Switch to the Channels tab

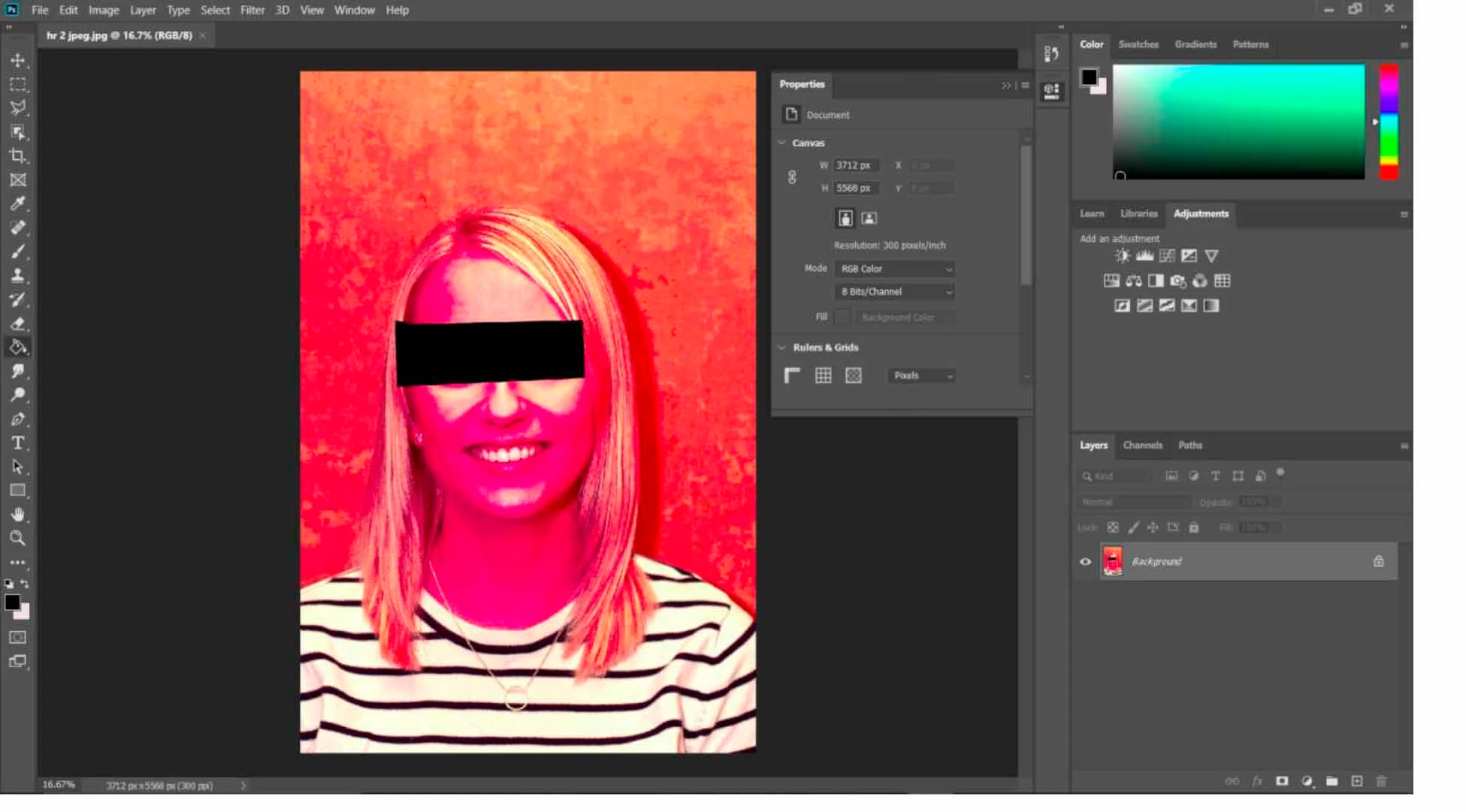pos(1142,445)
